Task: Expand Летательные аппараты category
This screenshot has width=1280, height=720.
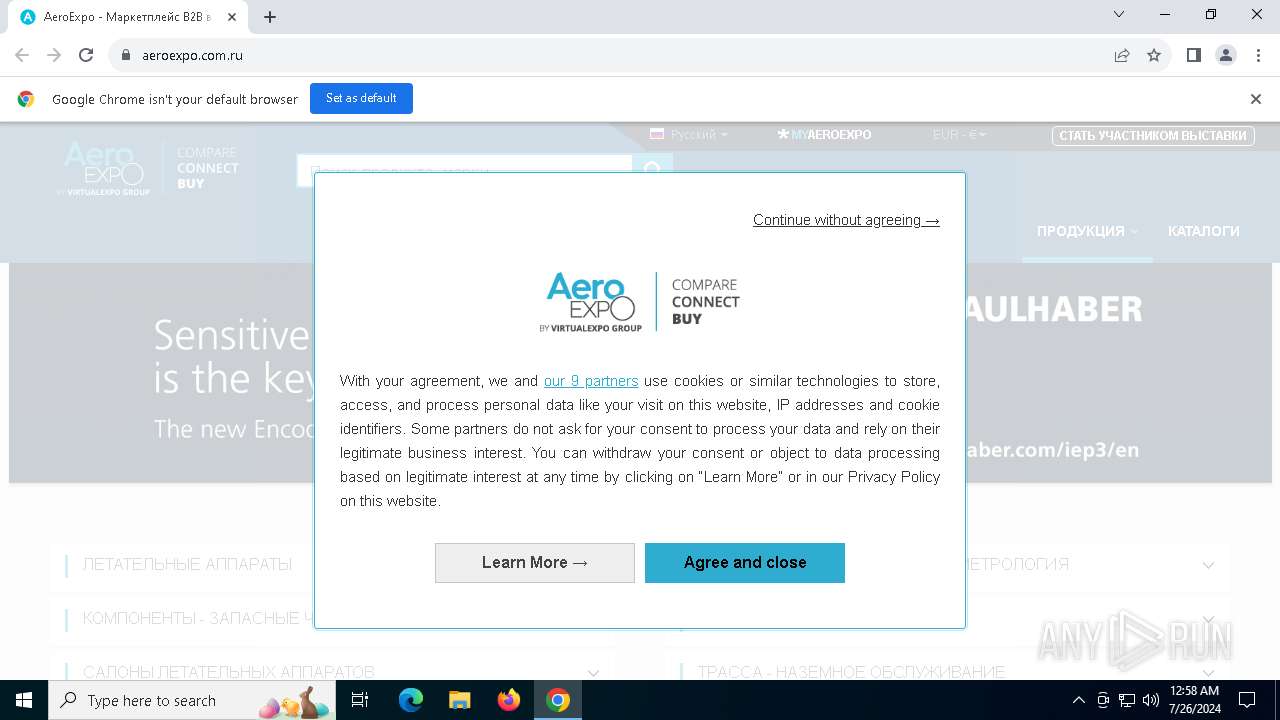Action: 187,564
